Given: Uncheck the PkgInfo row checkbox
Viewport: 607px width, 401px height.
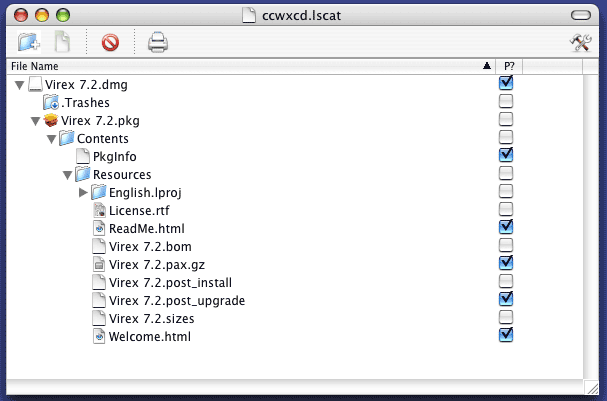Looking at the screenshot, I should (506, 156).
